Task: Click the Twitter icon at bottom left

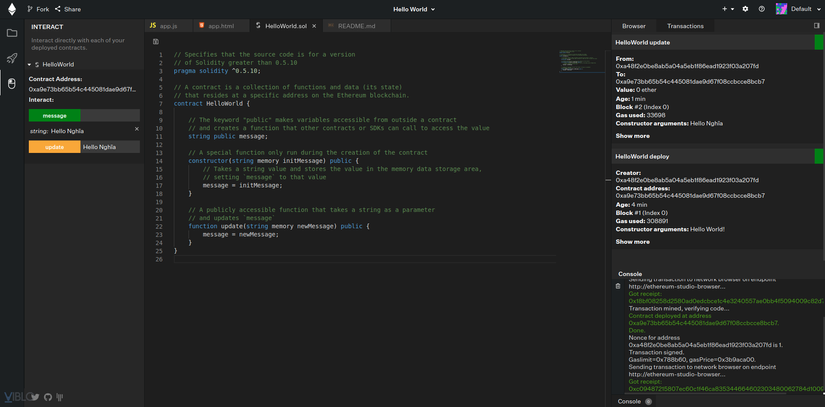Action: [35, 397]
